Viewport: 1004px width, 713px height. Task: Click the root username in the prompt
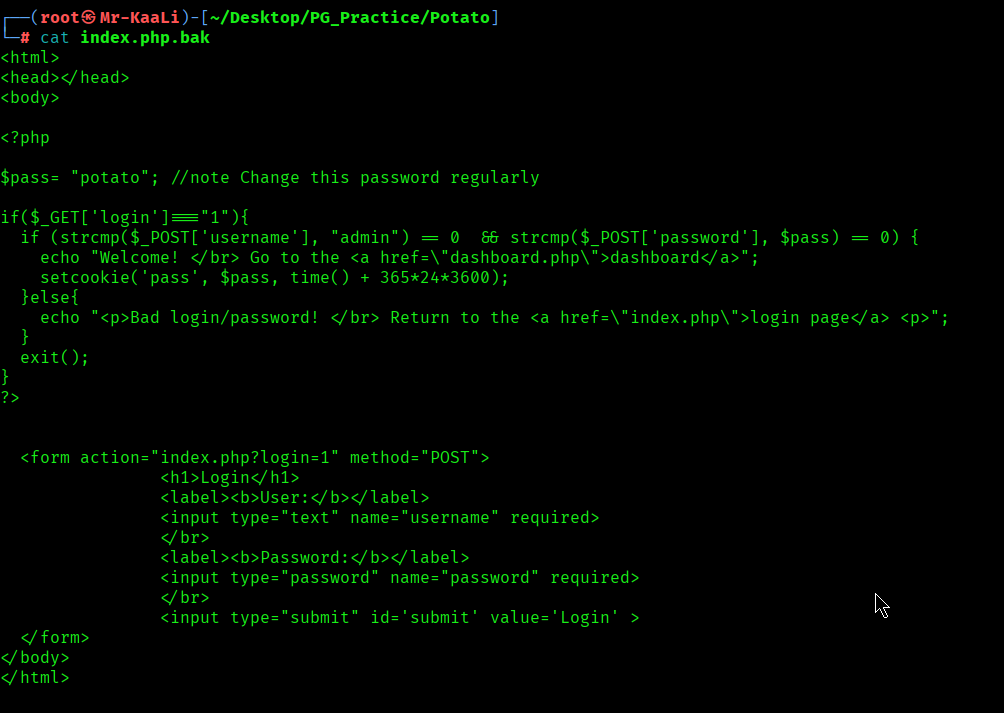point(59,17)
